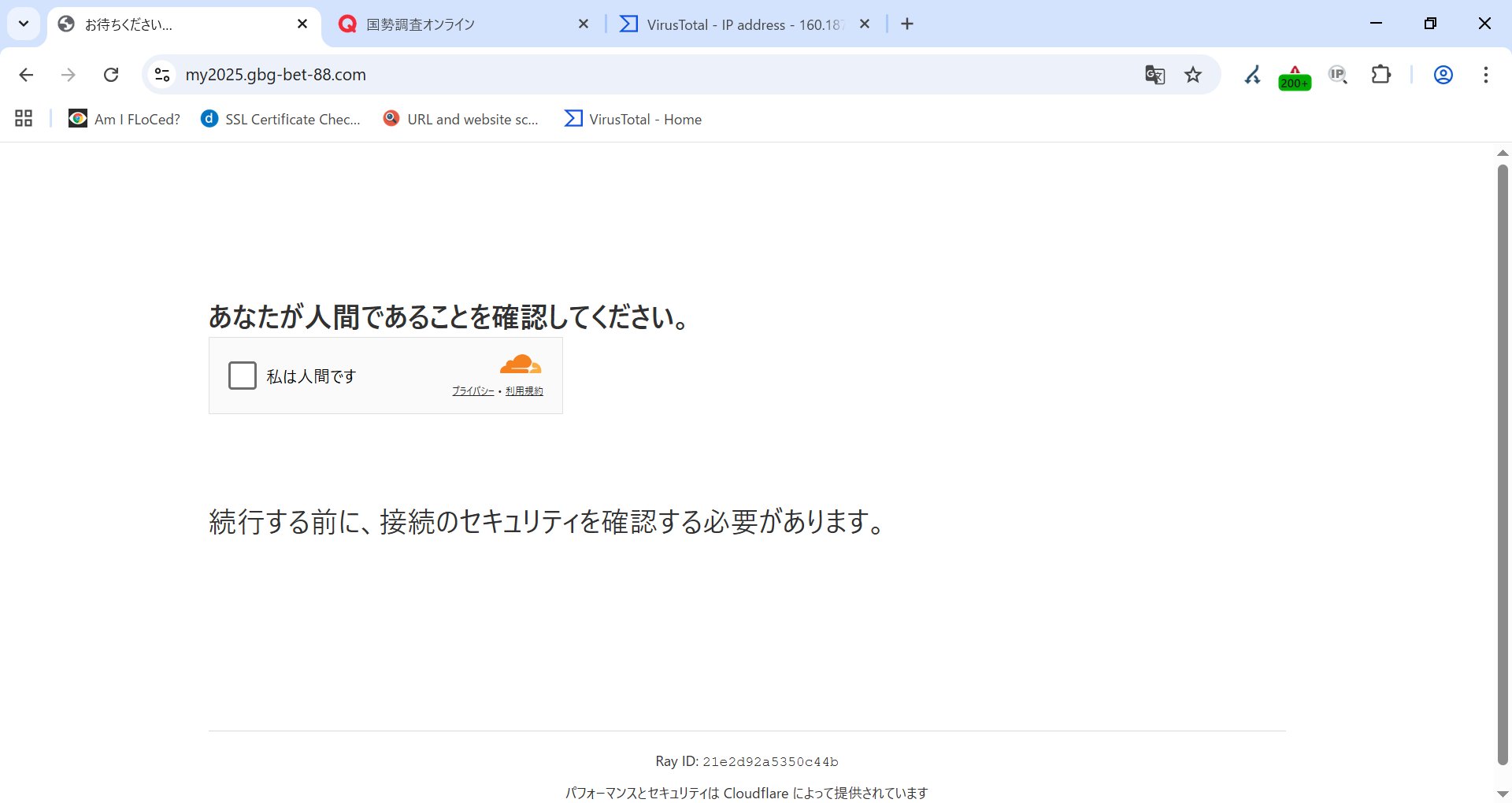Open the Chrome profile icon

tap(1443, 75)
